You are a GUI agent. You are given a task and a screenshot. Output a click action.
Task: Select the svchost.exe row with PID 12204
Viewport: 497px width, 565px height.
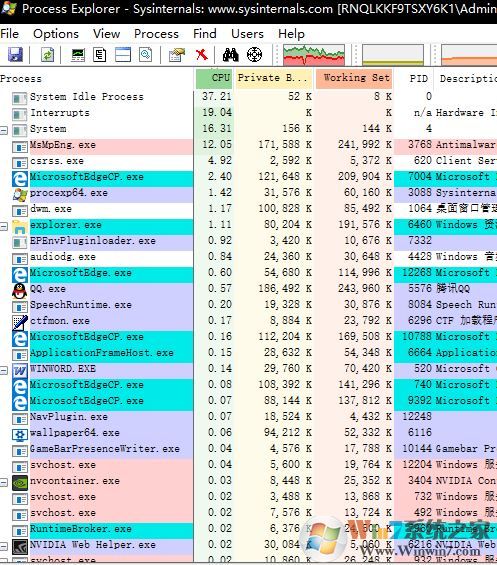[x=248, y=465]
